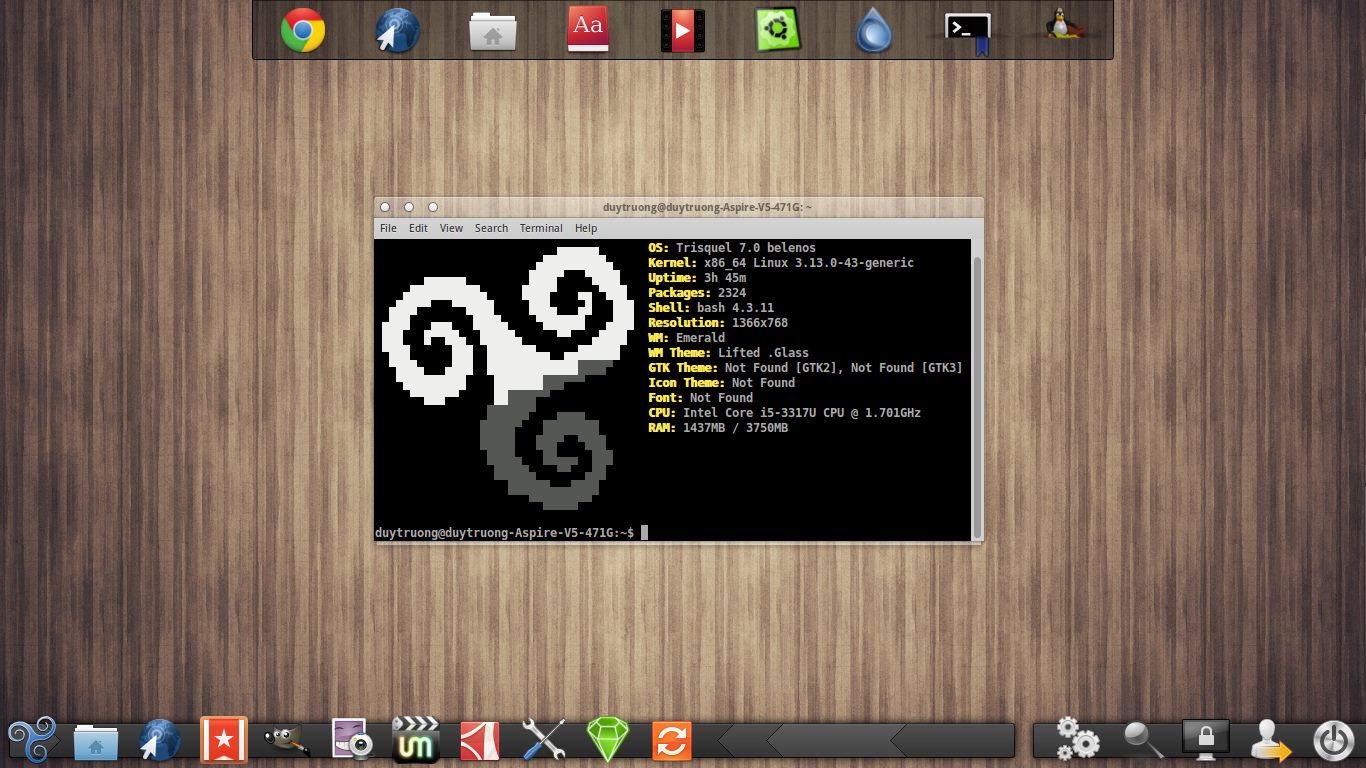The width and height of the screenshot is (1366, 768).
Task: Click the orange update refresh icon
Action: tap(672, 741)
